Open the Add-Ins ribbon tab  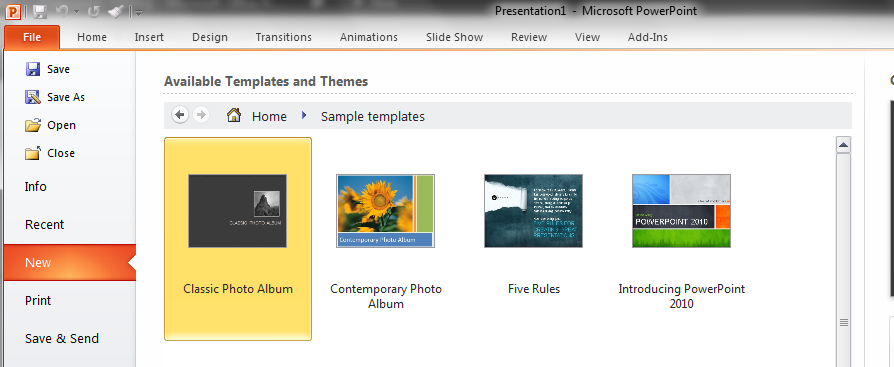coord(648,37)
